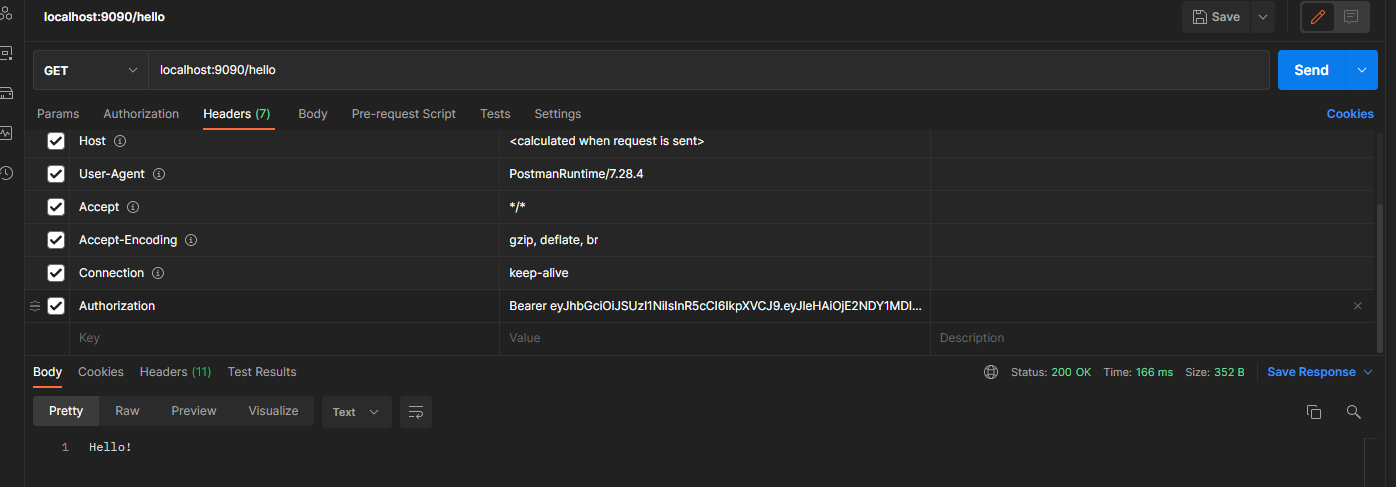Click the empty Description header field
The width and height of the screenshot is (1396, 487).
pos(1152,338)
